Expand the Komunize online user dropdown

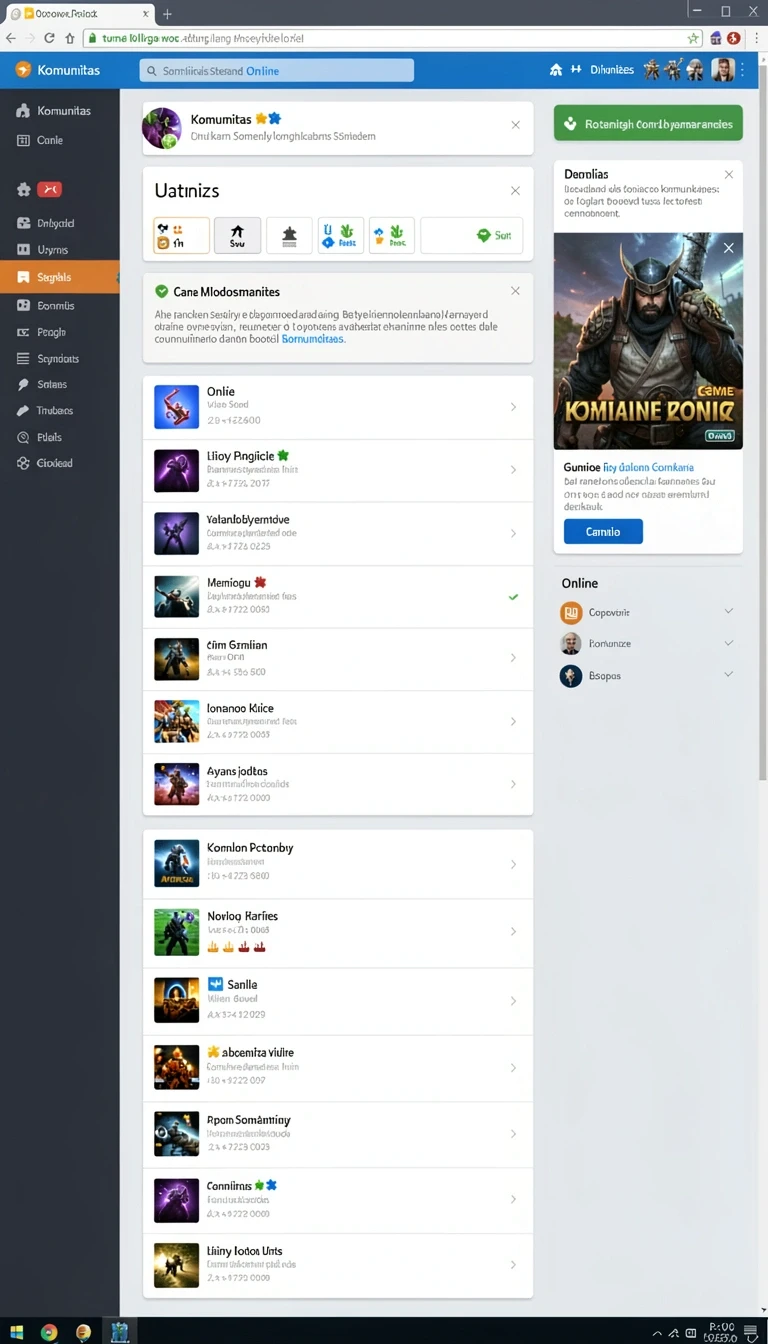(x=728, y=643)
